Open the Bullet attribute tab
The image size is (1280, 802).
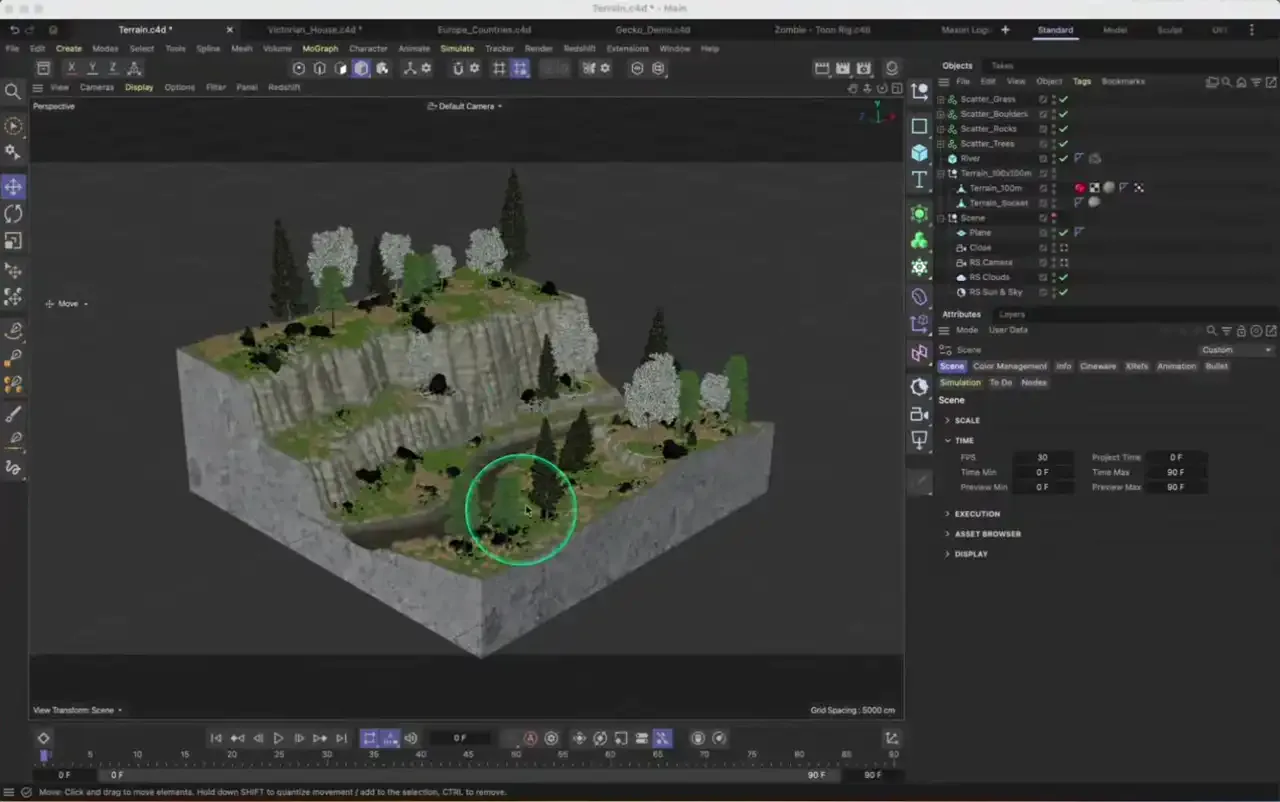point(1216,366)
